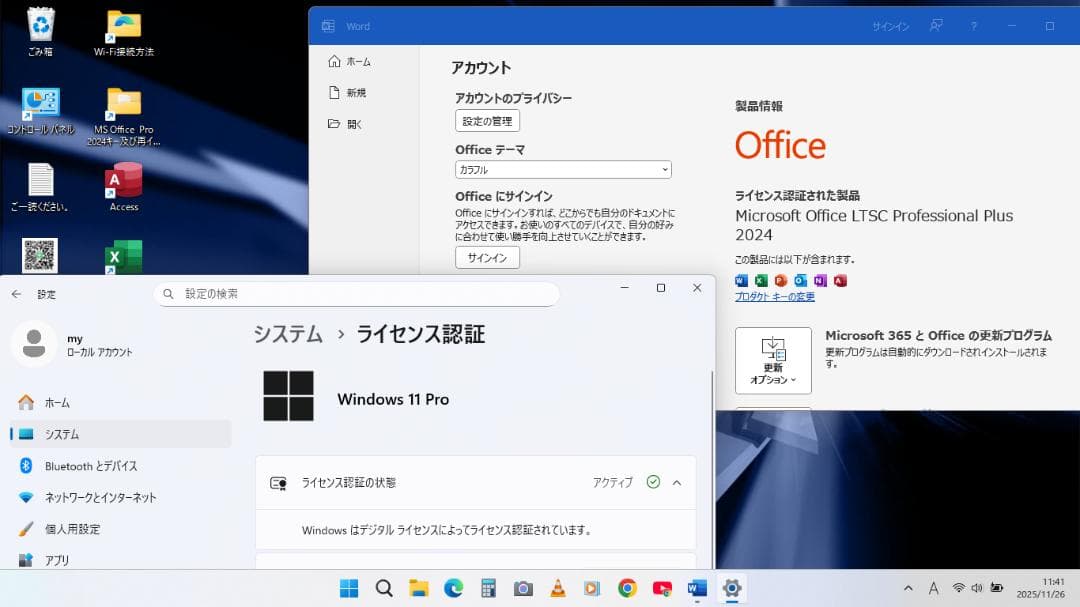Image resolution: width=1080 pixels, height=607 pixels.
Task: Click the Outlook icon in product info
Action: pos(801,280)
